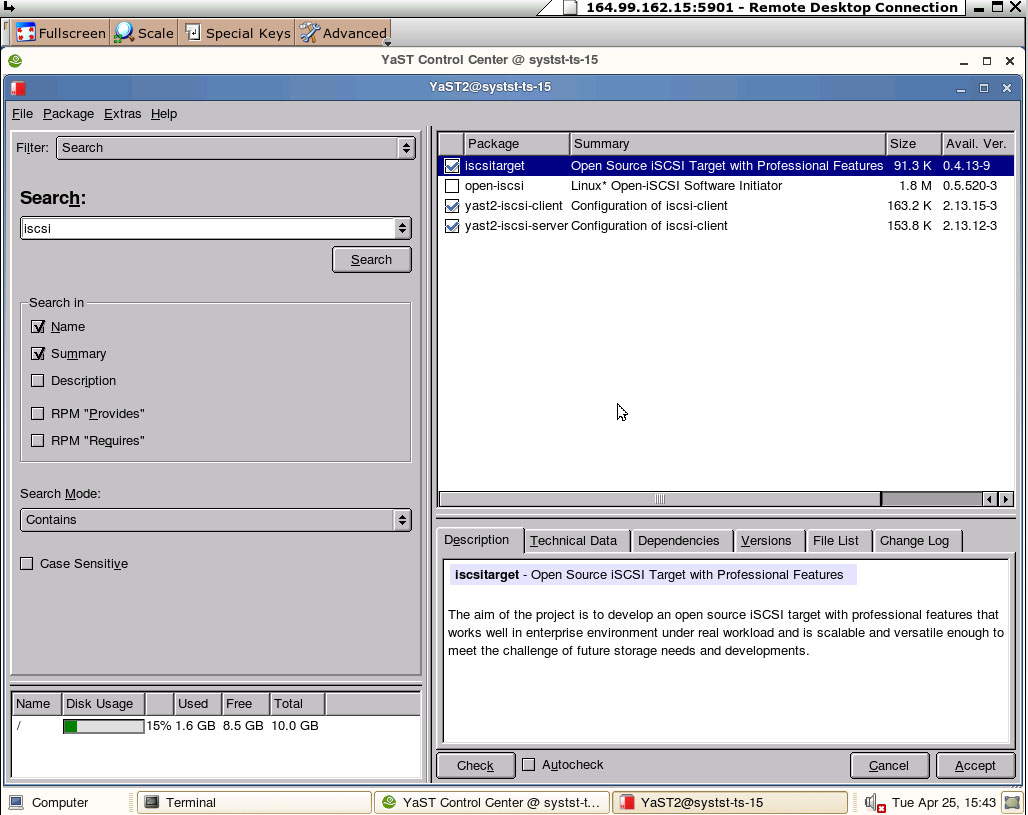
Task: Click the Fullscreen toolbar icon
Action: click(26, 33)
